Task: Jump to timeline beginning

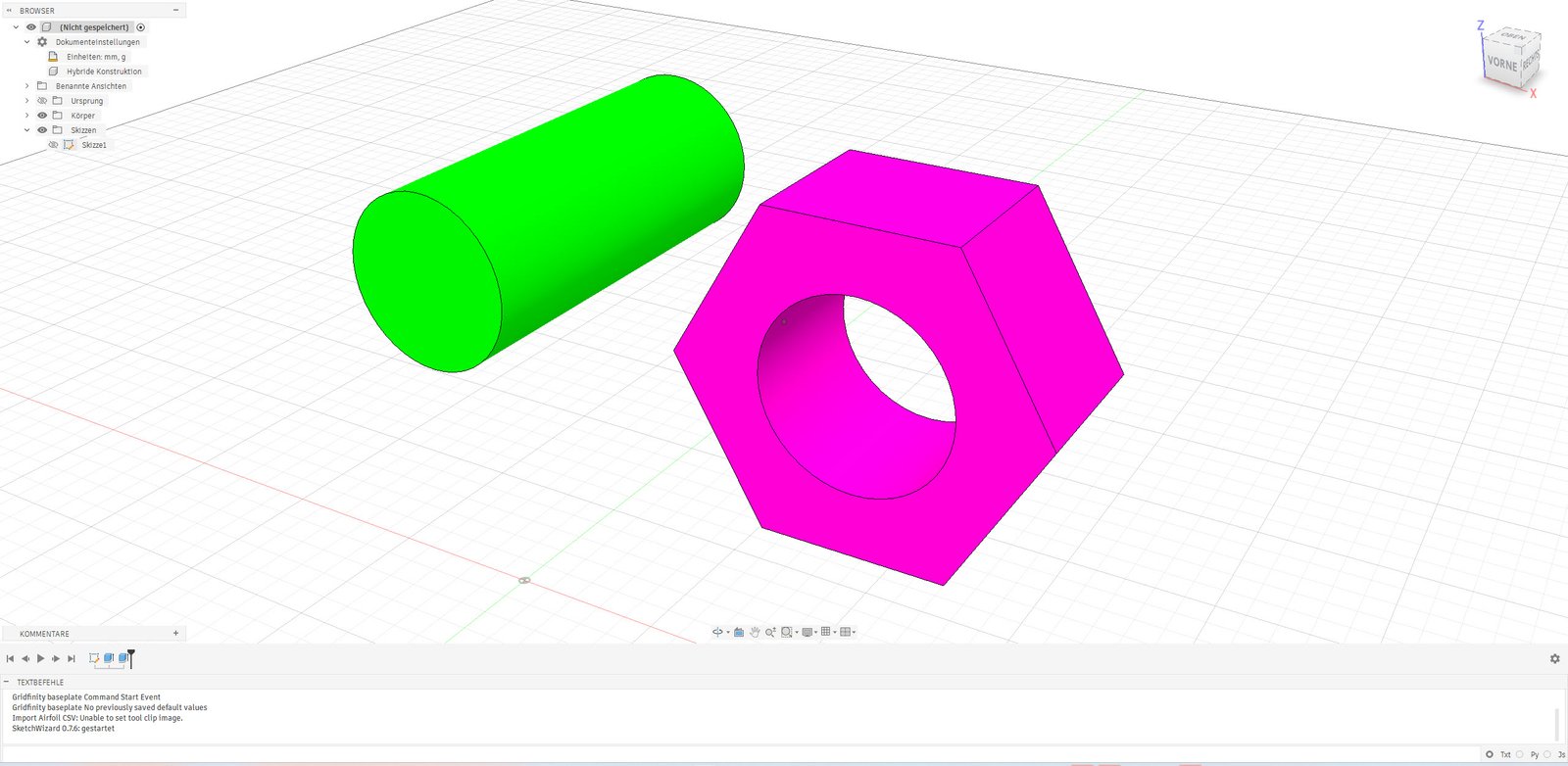Action: (x=10, y=658)
